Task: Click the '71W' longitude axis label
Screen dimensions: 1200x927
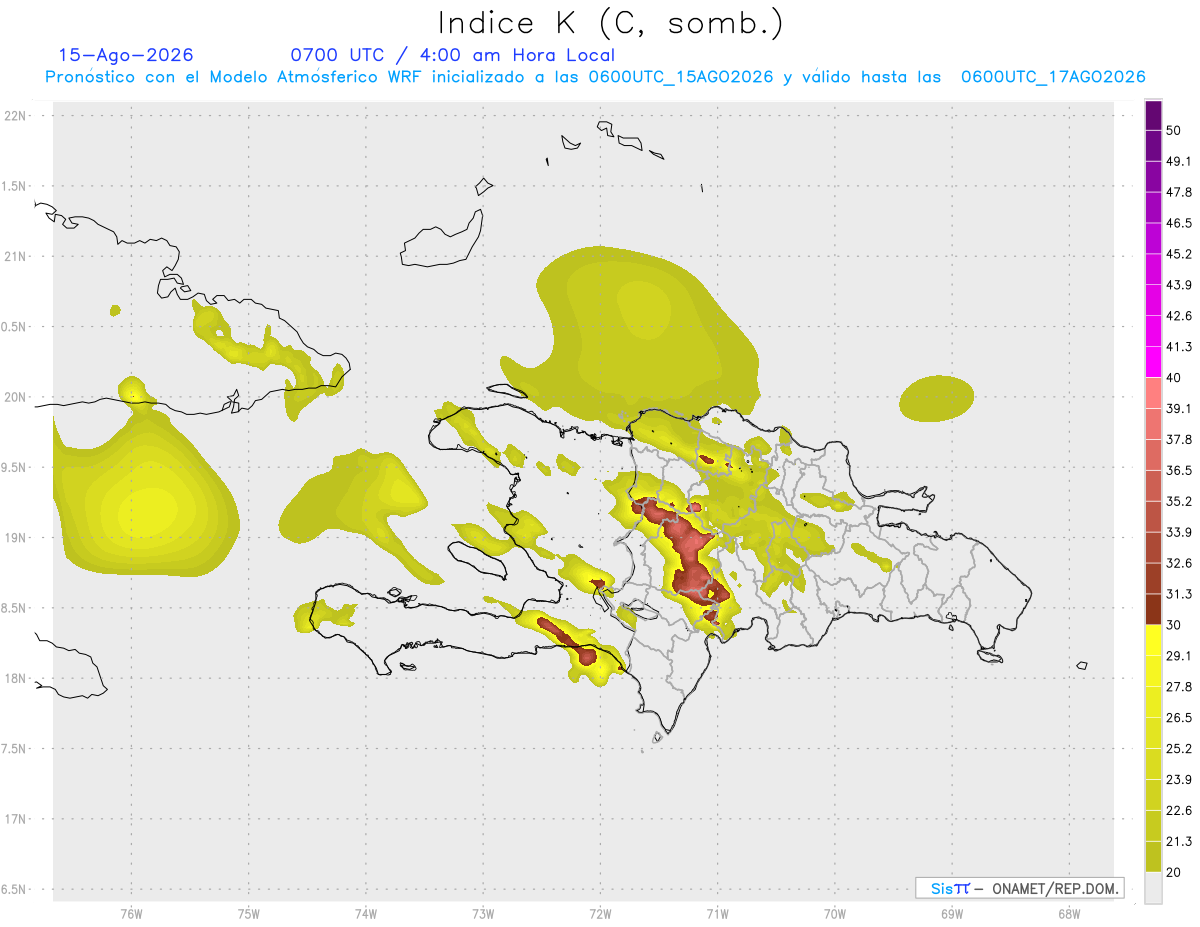Action: 717,913
